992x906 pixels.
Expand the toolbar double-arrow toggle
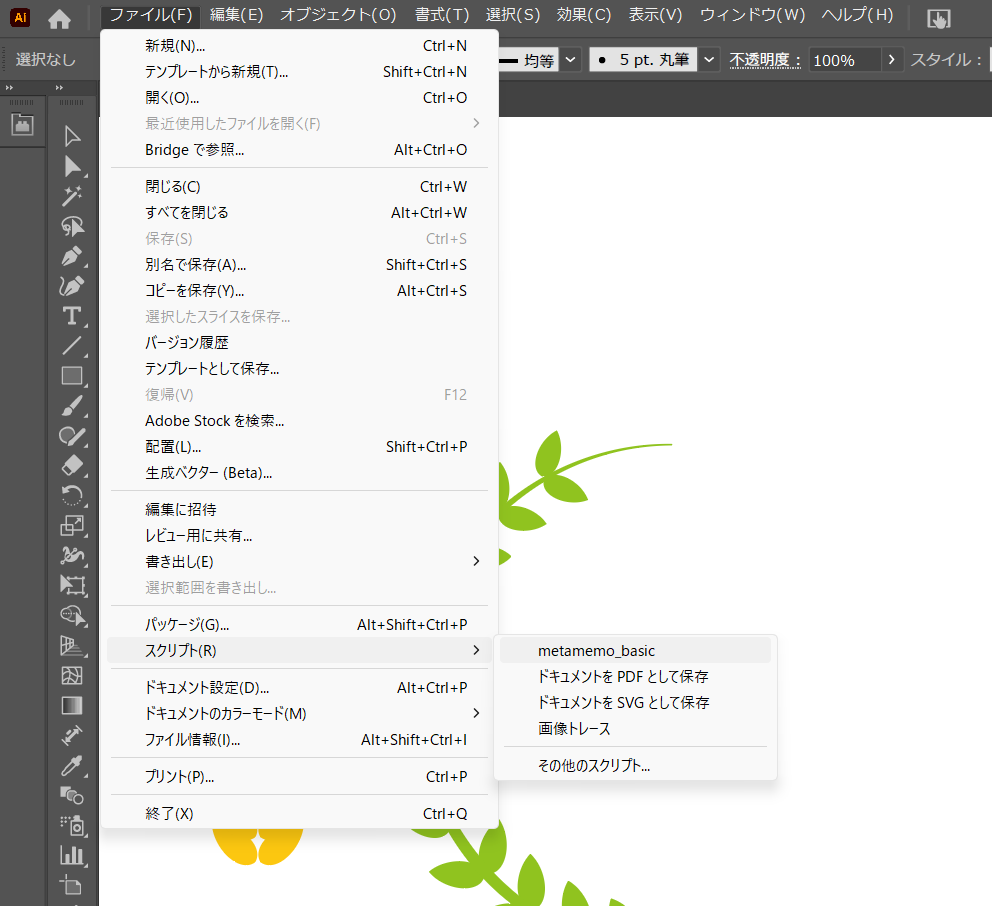point(59,87)
